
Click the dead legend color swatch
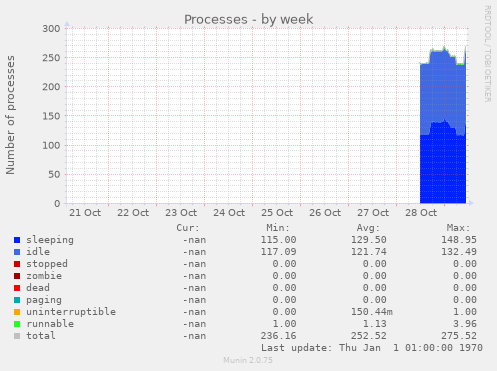point(17,288)
